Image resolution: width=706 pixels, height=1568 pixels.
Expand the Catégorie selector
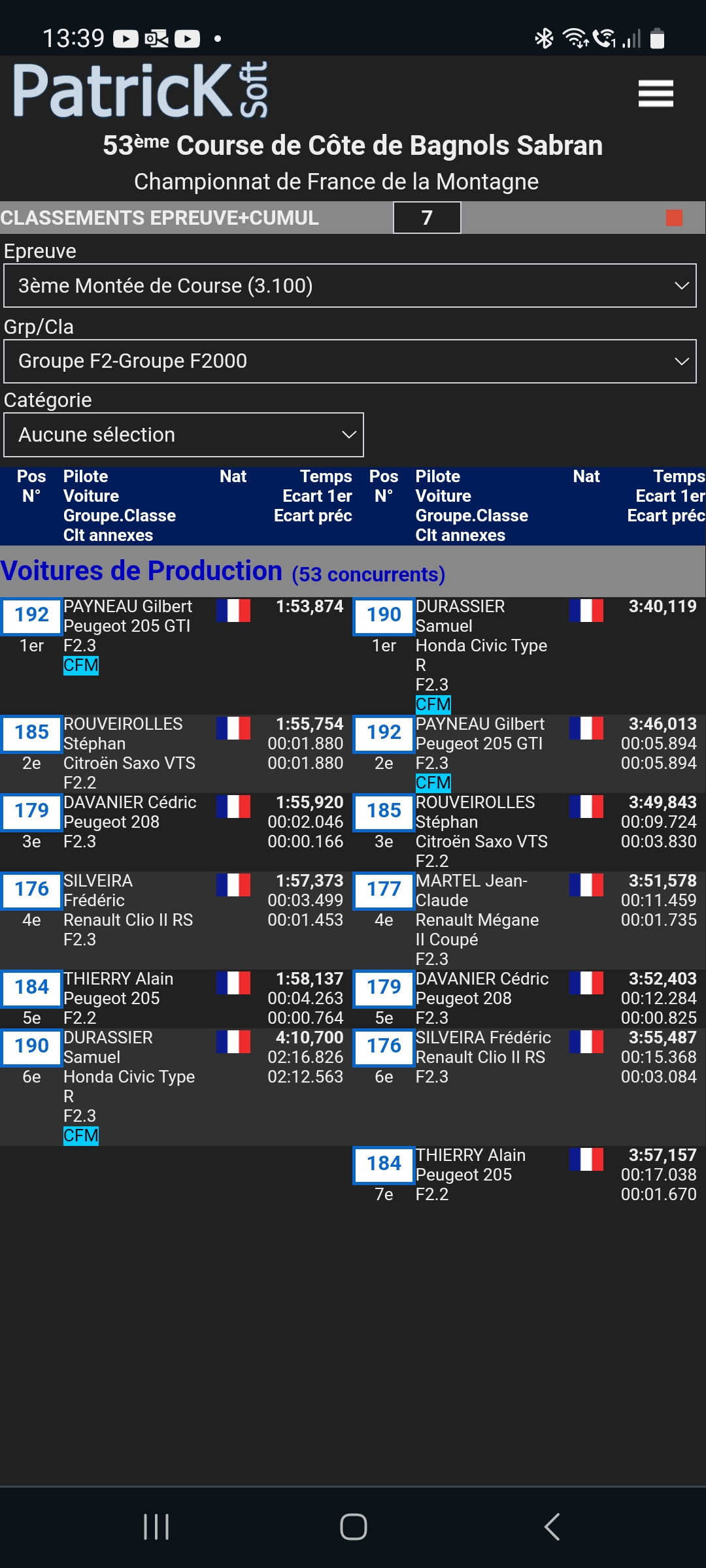click(184, 434)
